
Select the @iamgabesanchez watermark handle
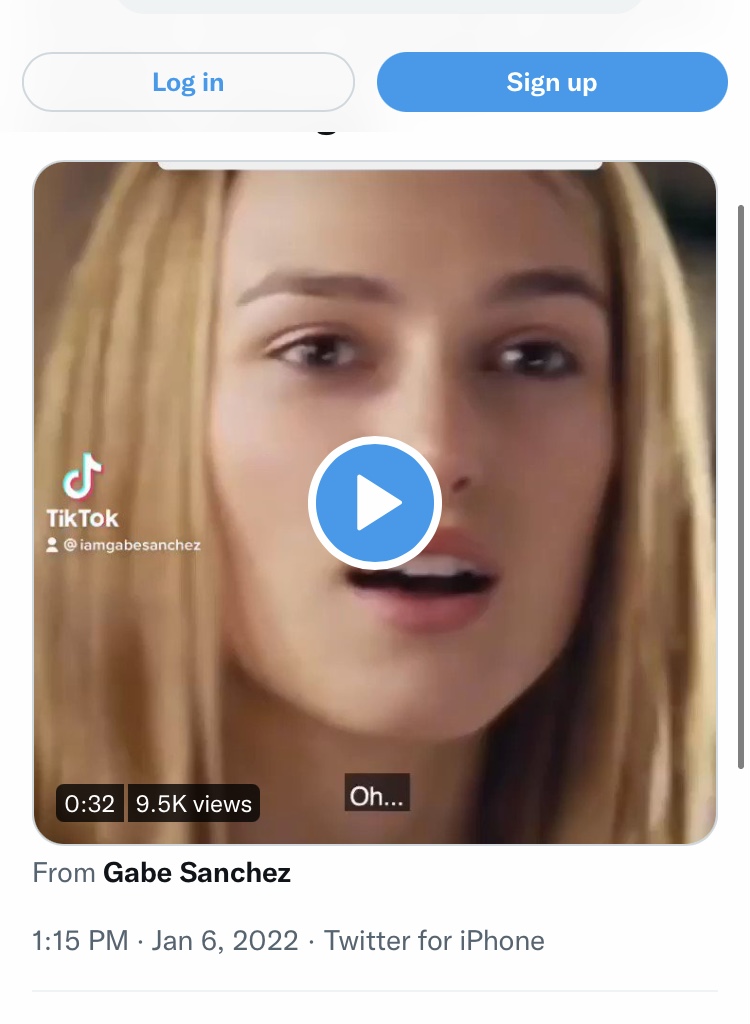point(132,545)
